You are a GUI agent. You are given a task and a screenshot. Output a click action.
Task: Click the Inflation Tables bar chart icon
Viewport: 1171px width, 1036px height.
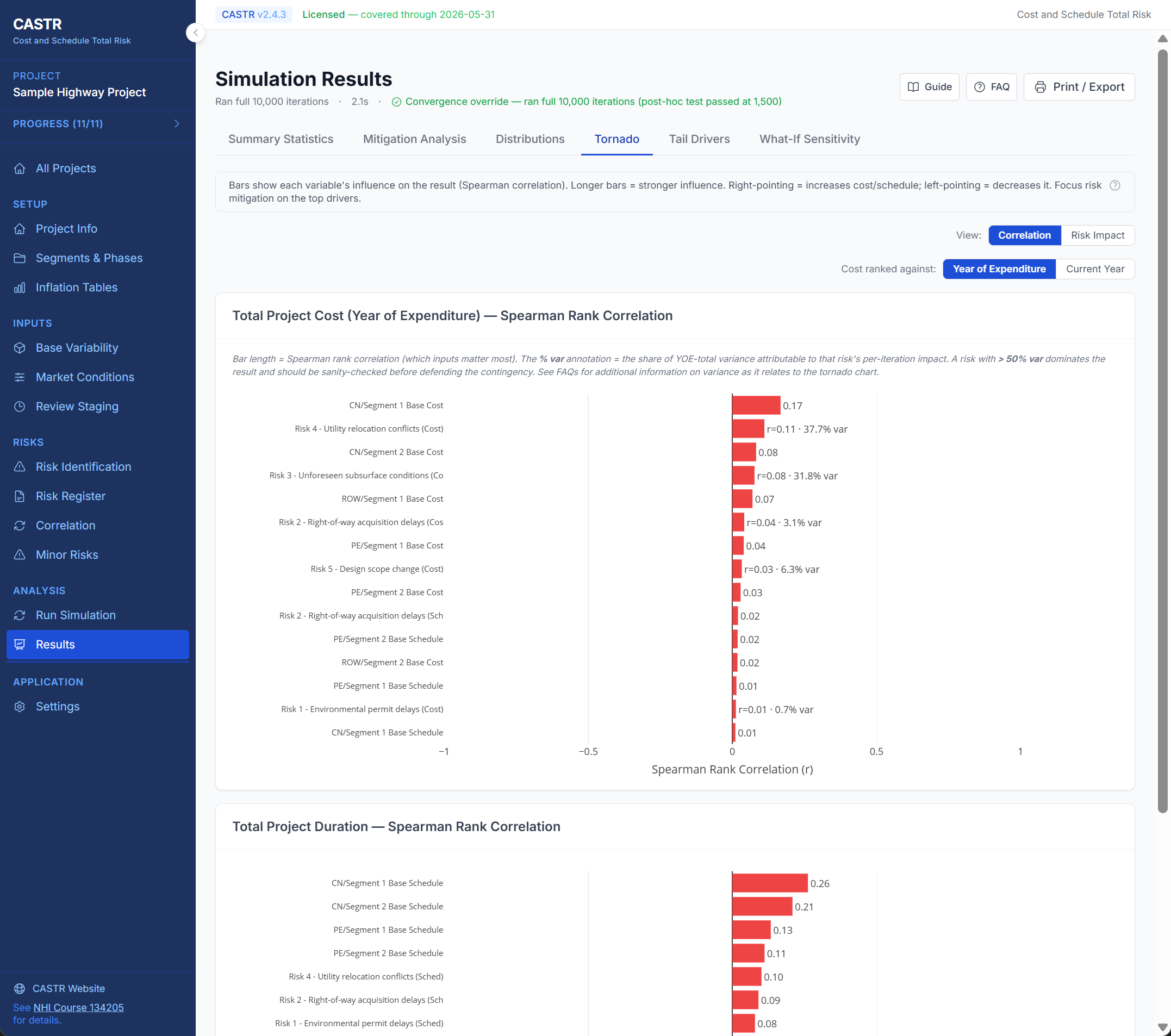click(20, 288)
